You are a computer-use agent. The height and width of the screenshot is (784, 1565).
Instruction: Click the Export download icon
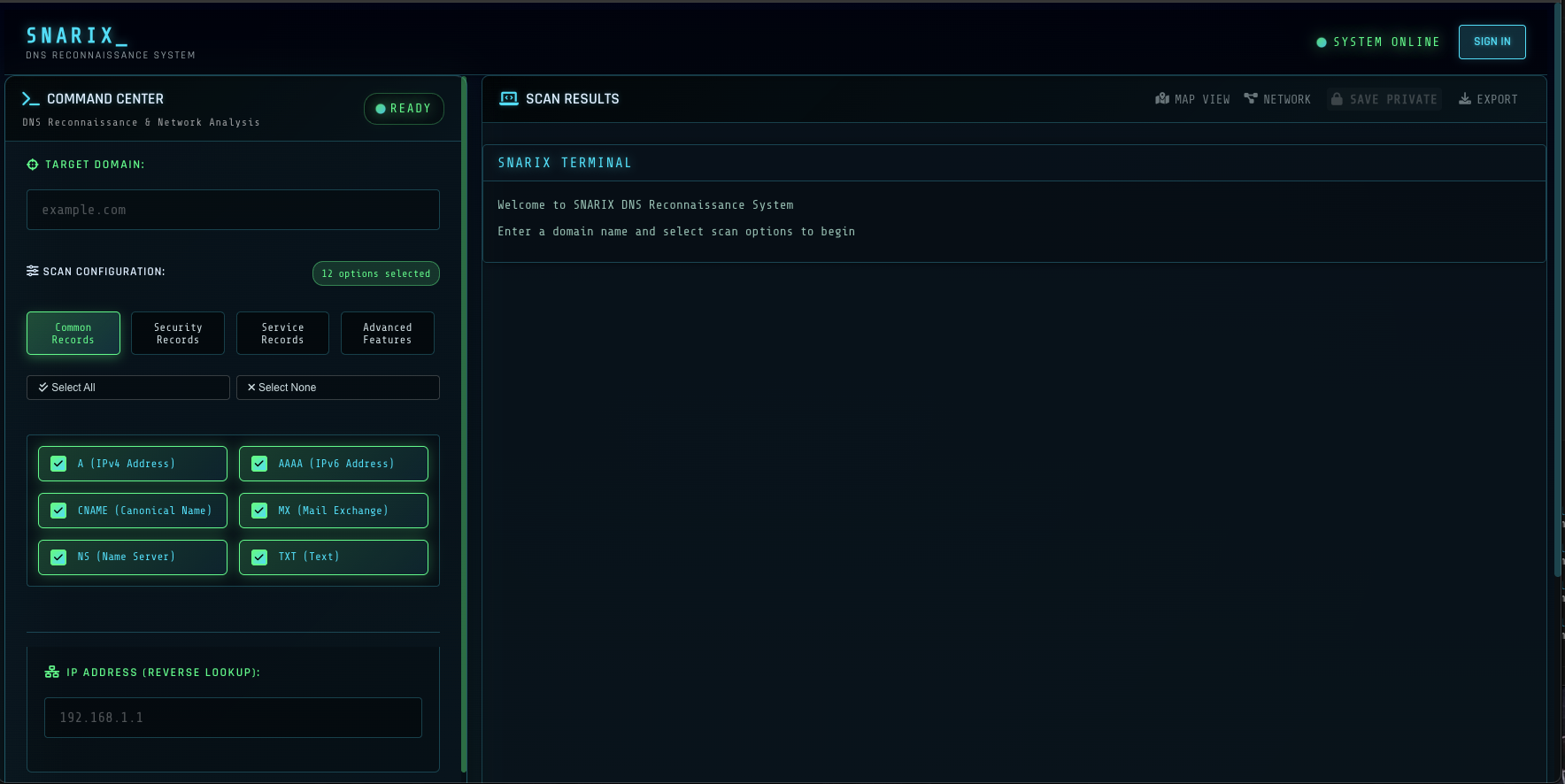(x=1465, y=99)
